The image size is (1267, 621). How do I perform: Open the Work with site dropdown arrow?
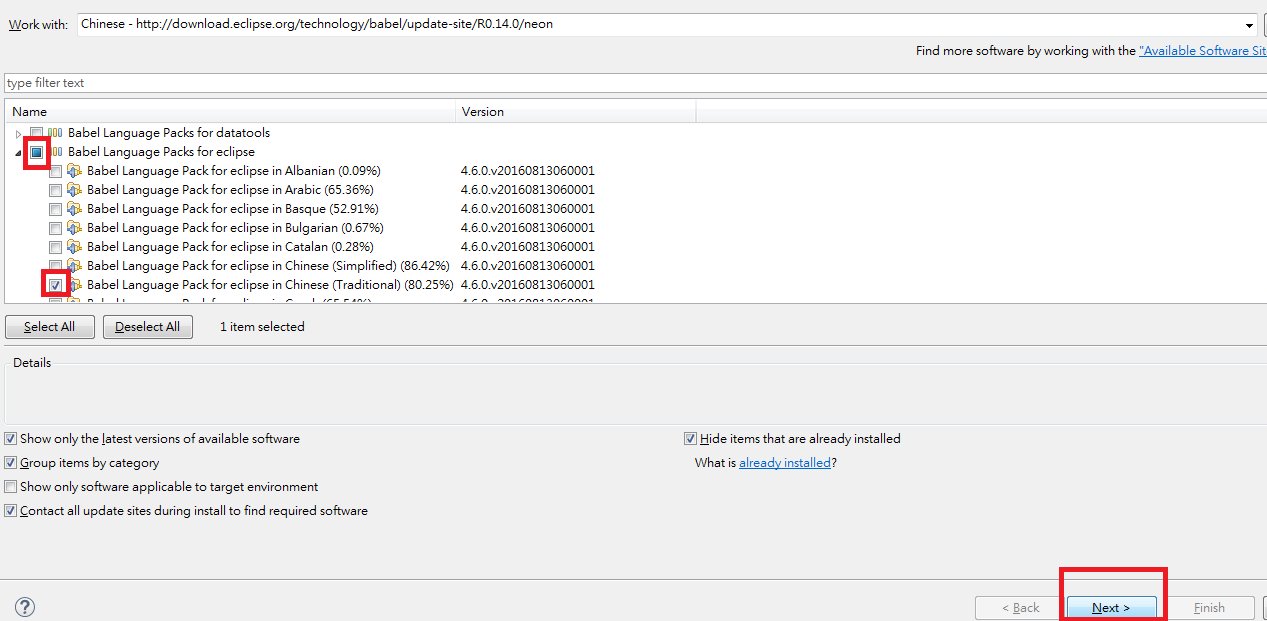point(1250,25)
